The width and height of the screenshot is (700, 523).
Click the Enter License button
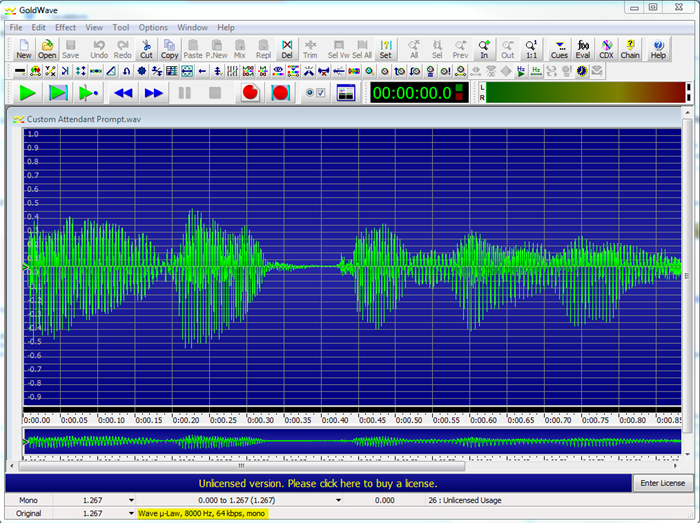(x=661, y=483)
